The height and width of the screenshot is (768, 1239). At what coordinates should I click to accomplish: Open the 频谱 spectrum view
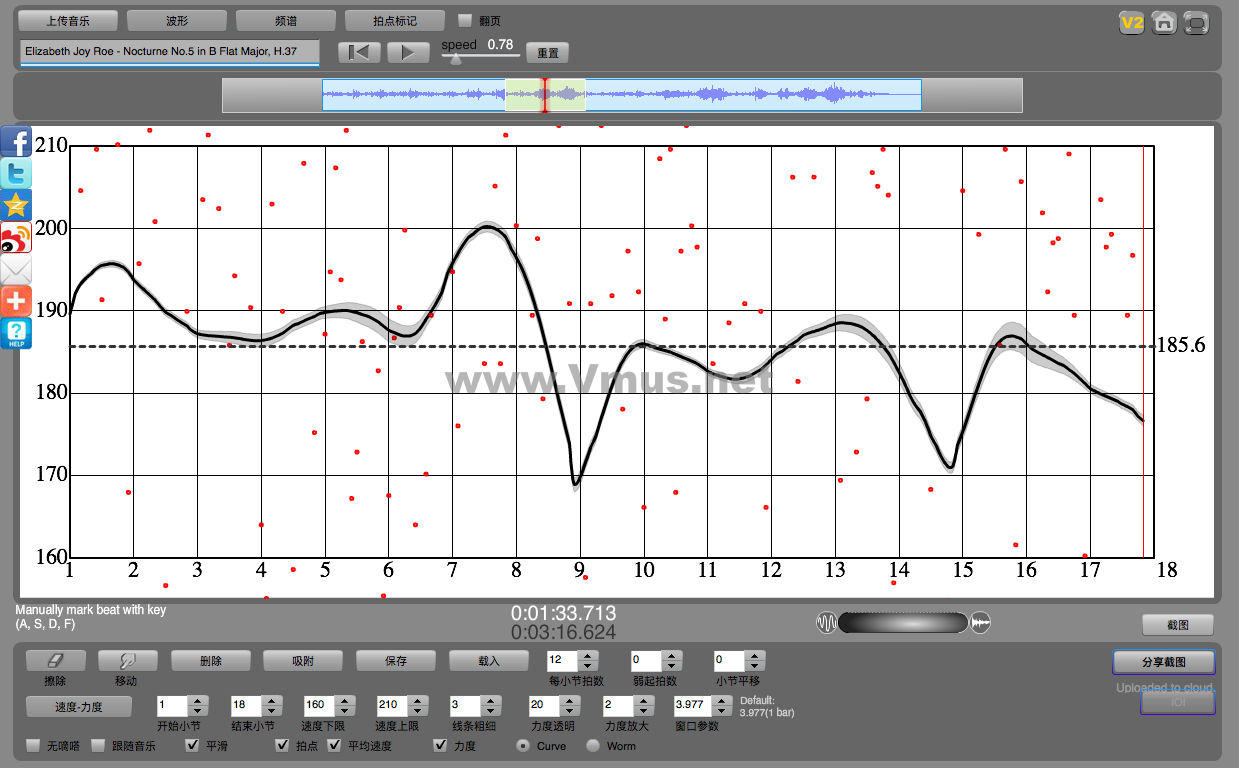coord(286,20)
